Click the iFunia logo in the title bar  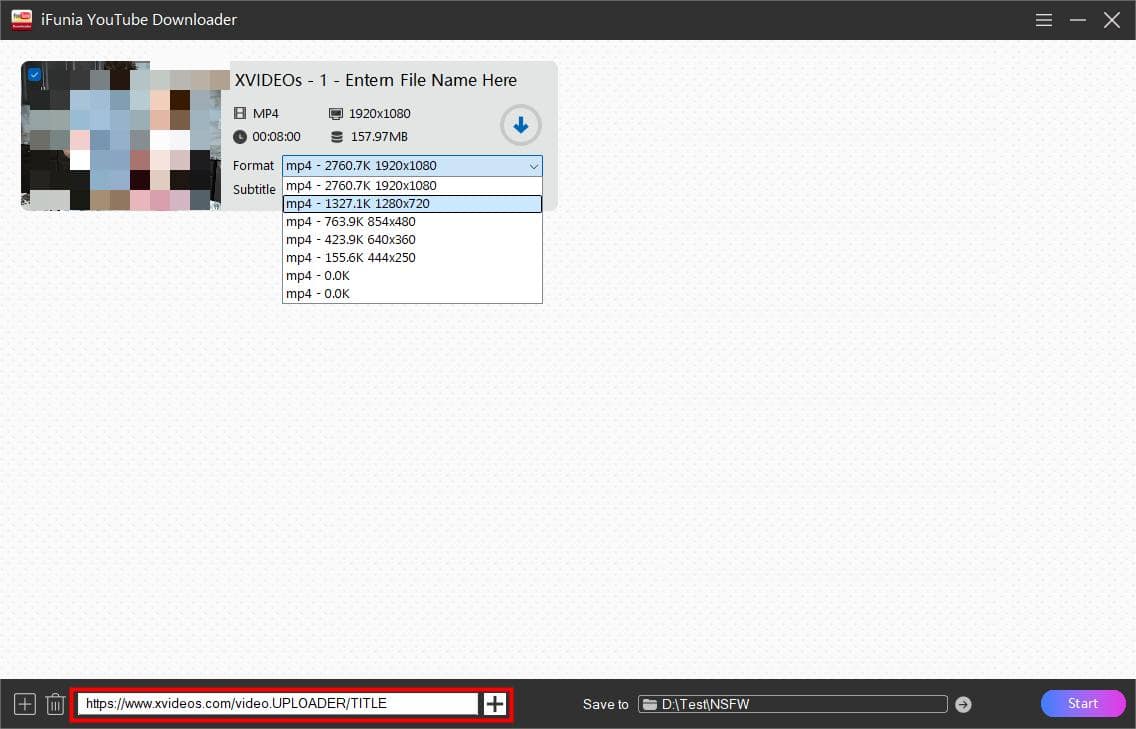point(21,19)
